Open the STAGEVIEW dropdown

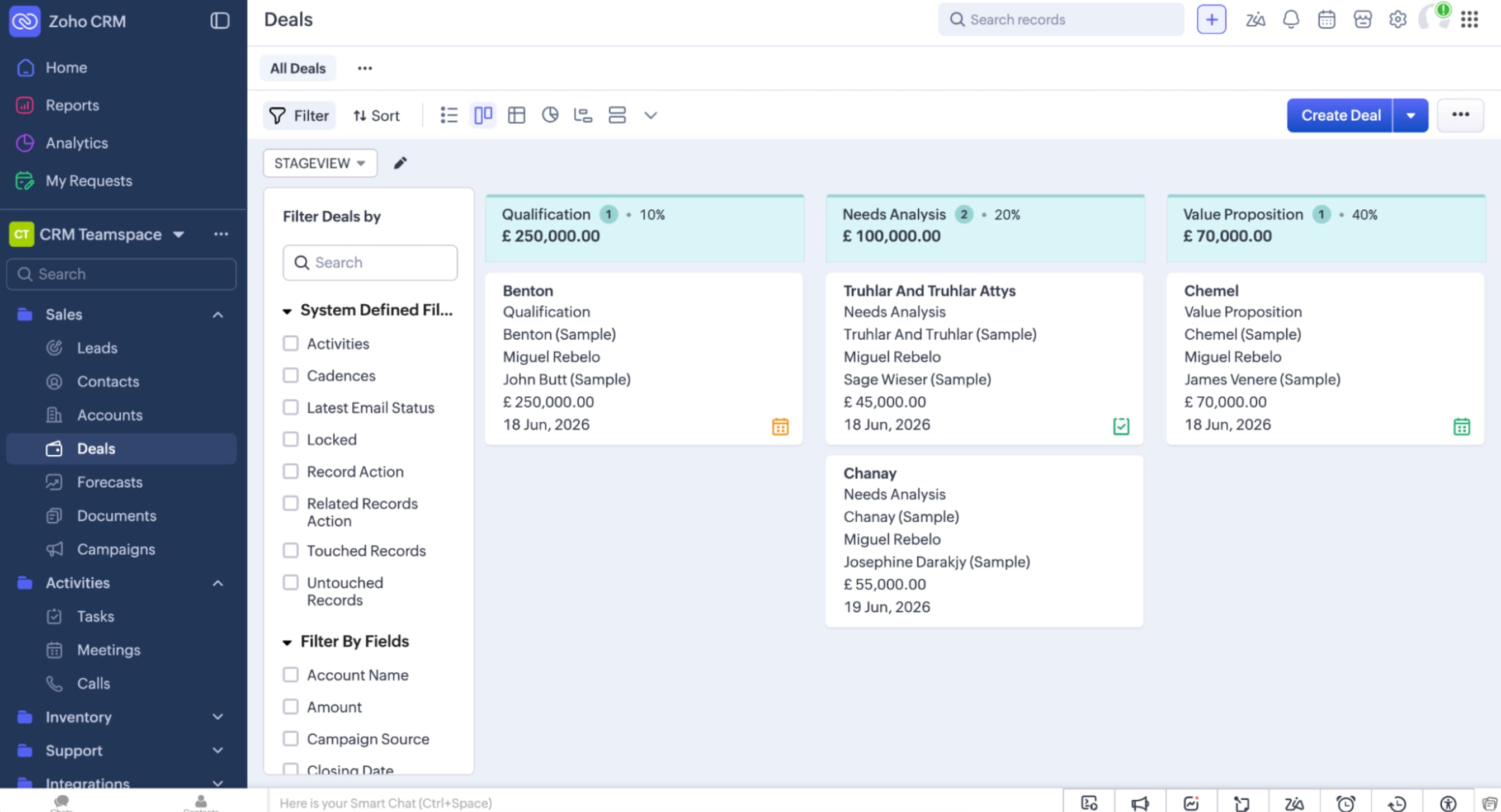coord(319,163)
